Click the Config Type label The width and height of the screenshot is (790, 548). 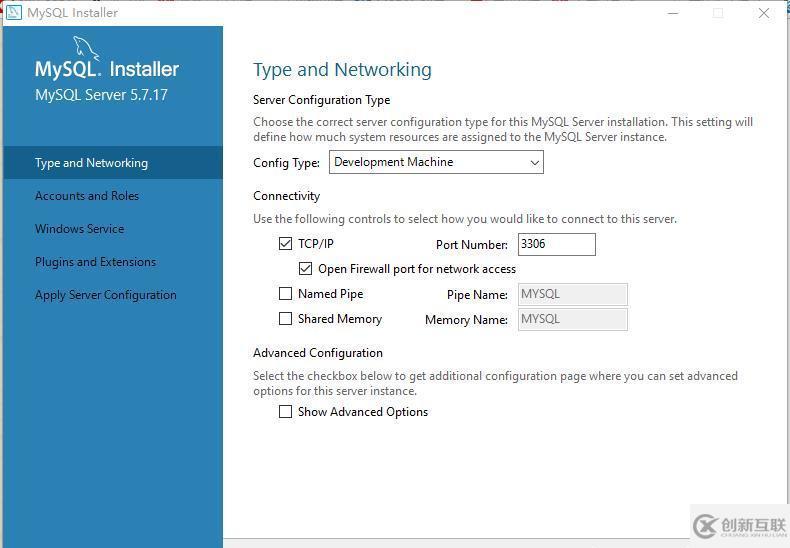pyautogui.click(x=286, y=163)
